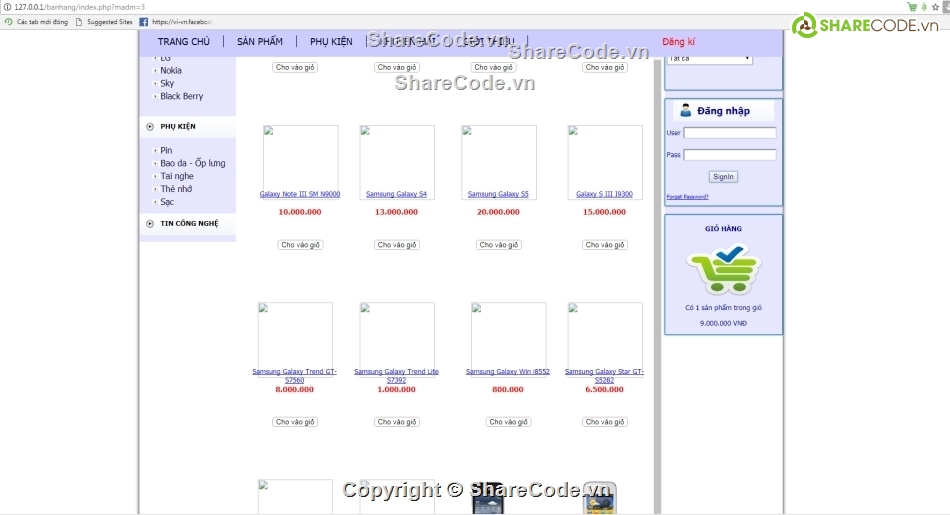Add Galaxy Trend GT-S7560 to cart
The image size is (950, 515).
(x=295, y=422)
